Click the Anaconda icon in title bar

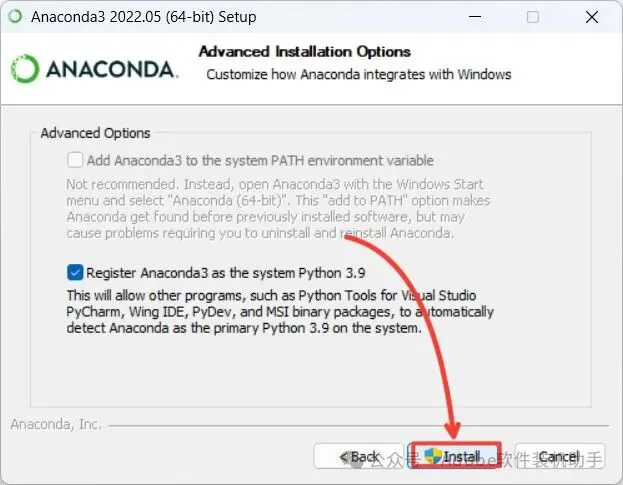[x=14, y=17]
